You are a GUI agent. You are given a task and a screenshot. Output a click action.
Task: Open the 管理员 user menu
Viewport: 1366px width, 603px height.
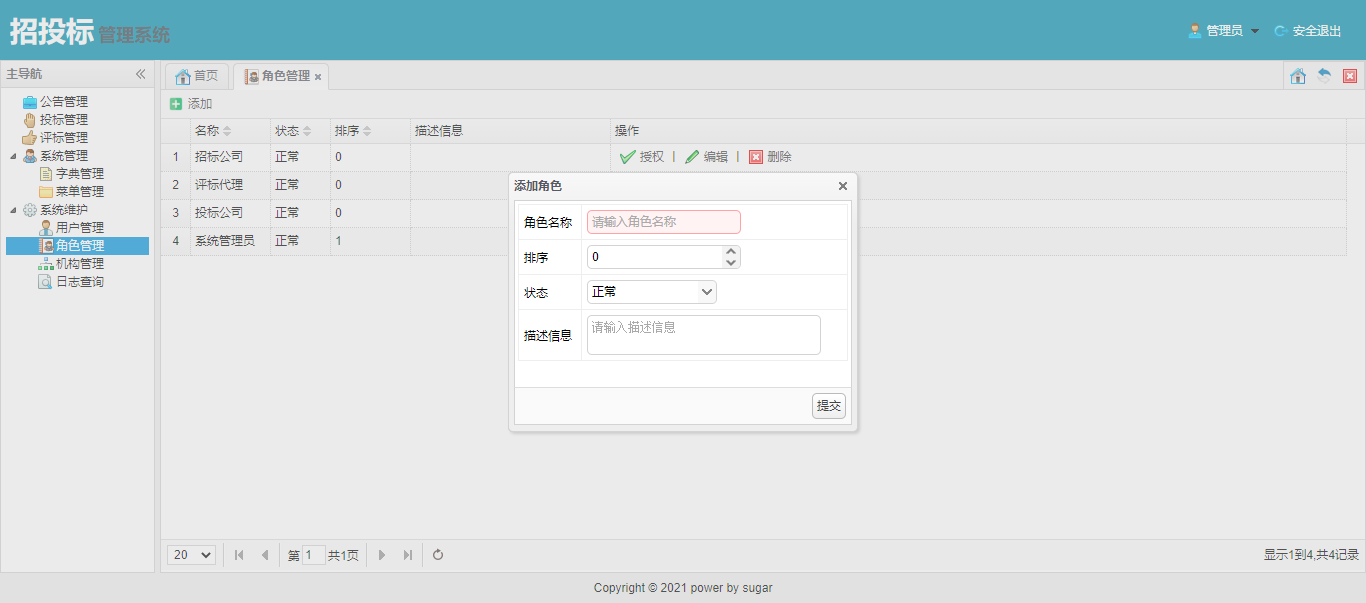coord(1224,31)
